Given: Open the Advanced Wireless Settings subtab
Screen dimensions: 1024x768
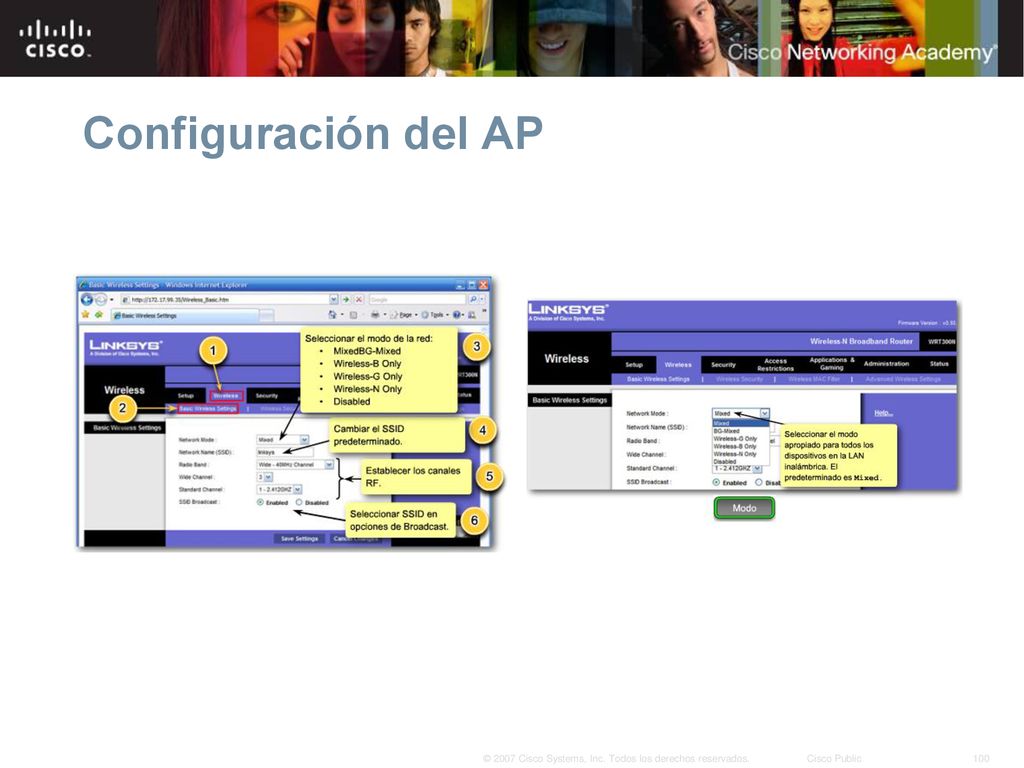Looking at the screenshot, I should click(903, 379).
